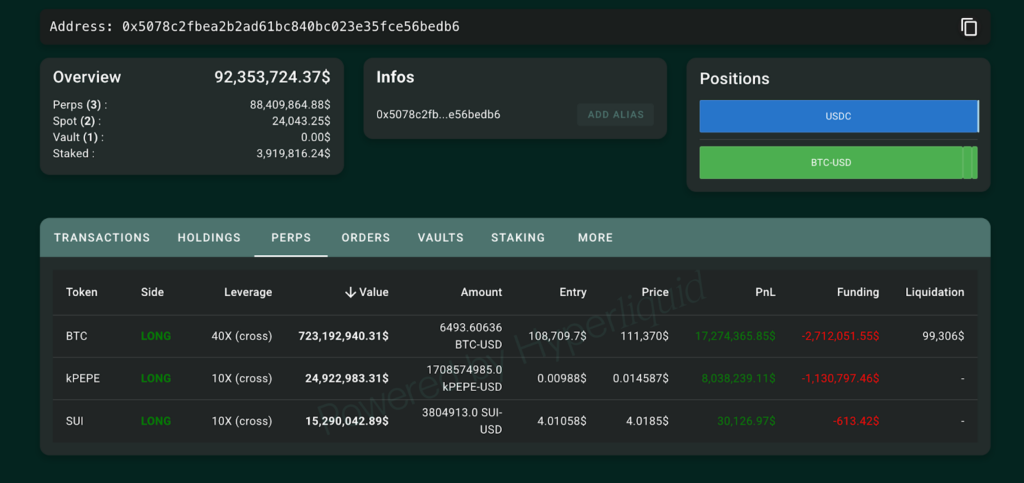Switch to the Holdings tab

click(x=209, y=238)
